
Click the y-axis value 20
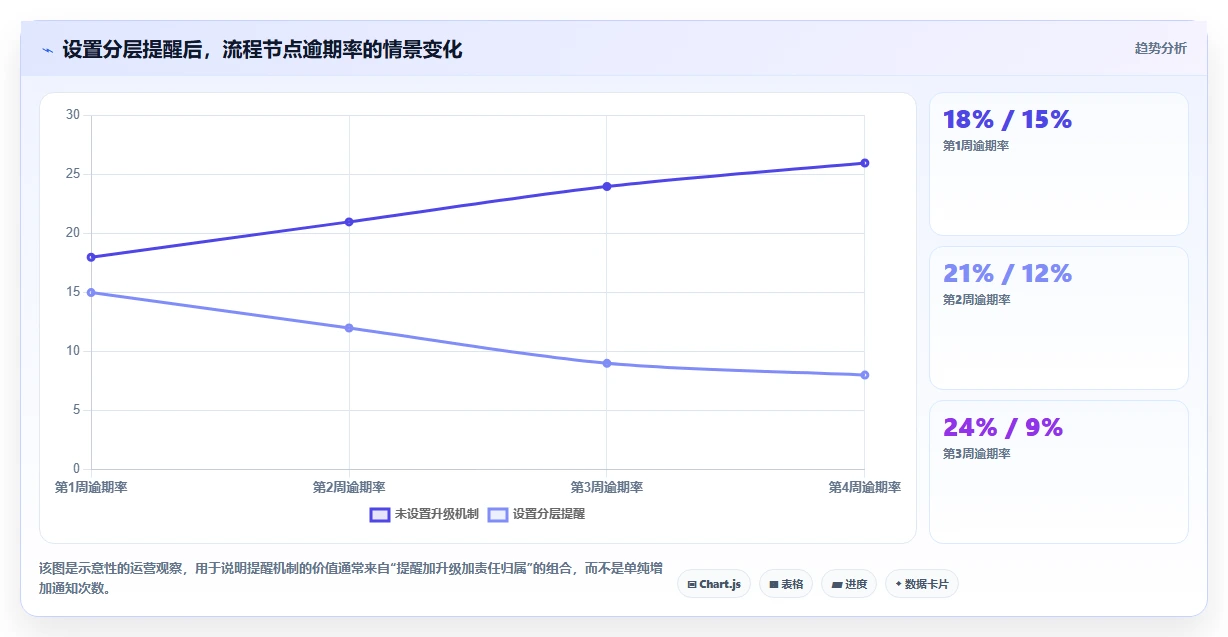(73, 233)
